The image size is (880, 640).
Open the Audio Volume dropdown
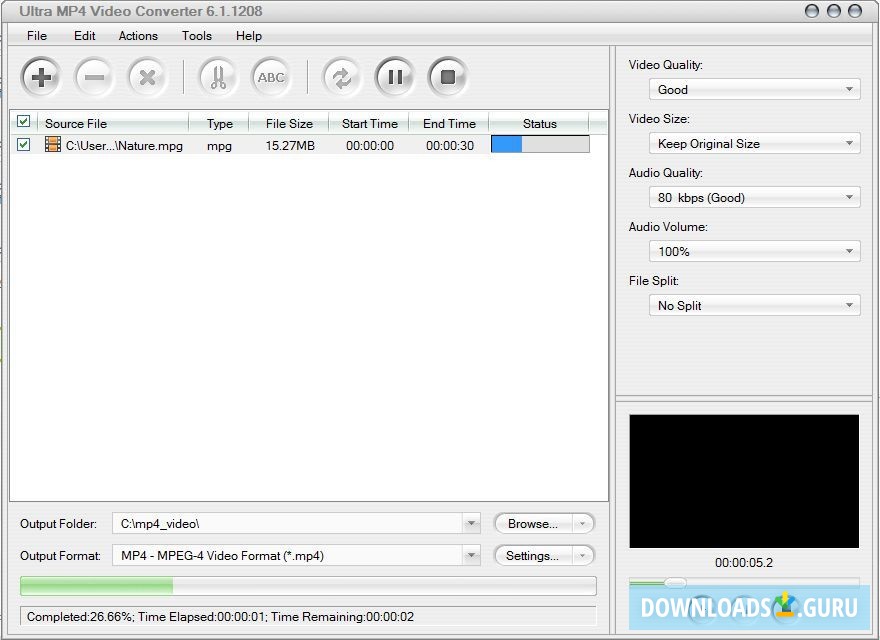coord(754,251)
